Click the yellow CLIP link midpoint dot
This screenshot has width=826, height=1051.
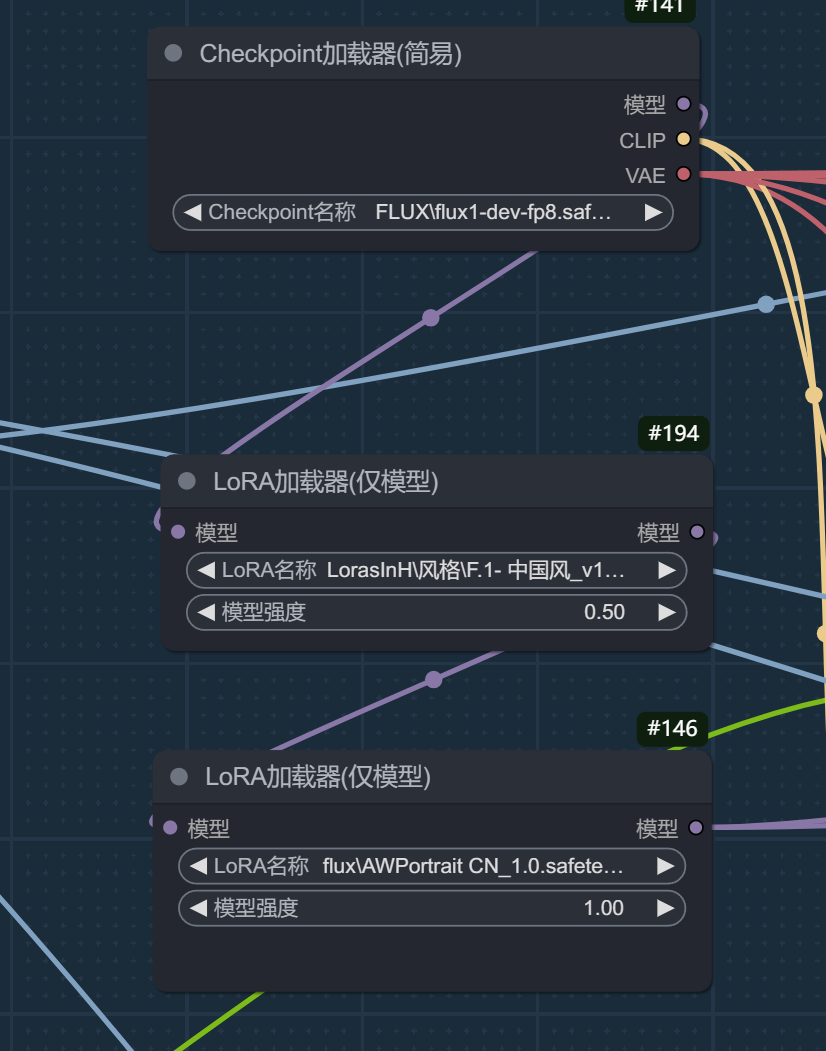pos(813,395)
